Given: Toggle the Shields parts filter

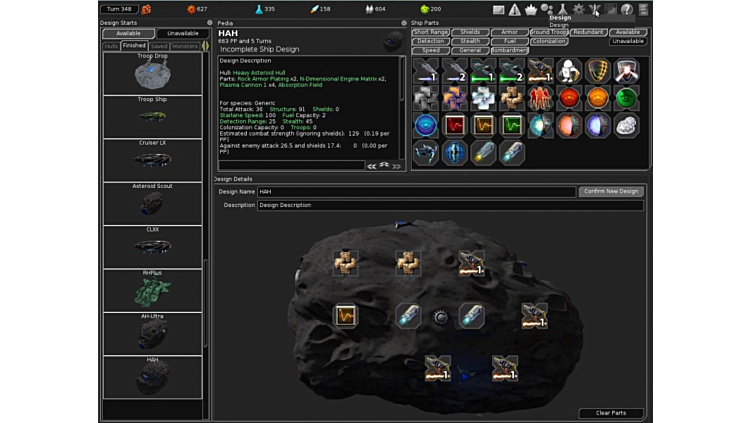Looking at the screenshot, I should click(470, 32).
